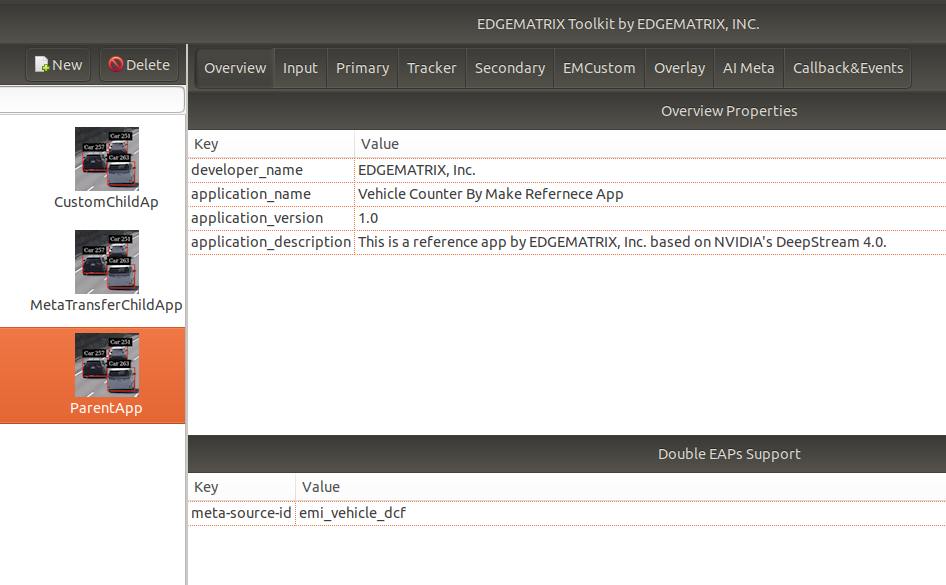Switch to the Input tab

[300, 68]
